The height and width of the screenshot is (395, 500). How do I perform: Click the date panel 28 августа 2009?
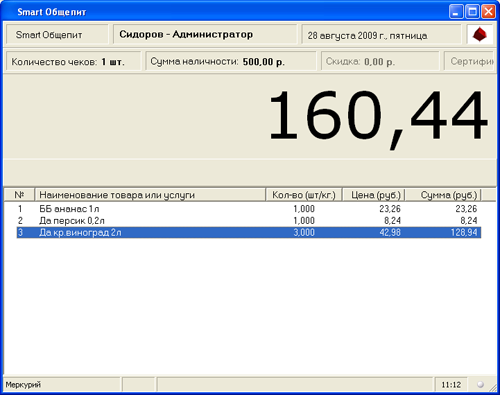pyautogui.click(x=381, y=35)
